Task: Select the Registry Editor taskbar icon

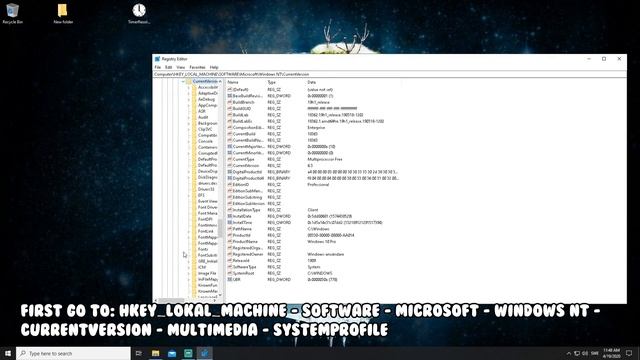Action: tap(204, 353)
